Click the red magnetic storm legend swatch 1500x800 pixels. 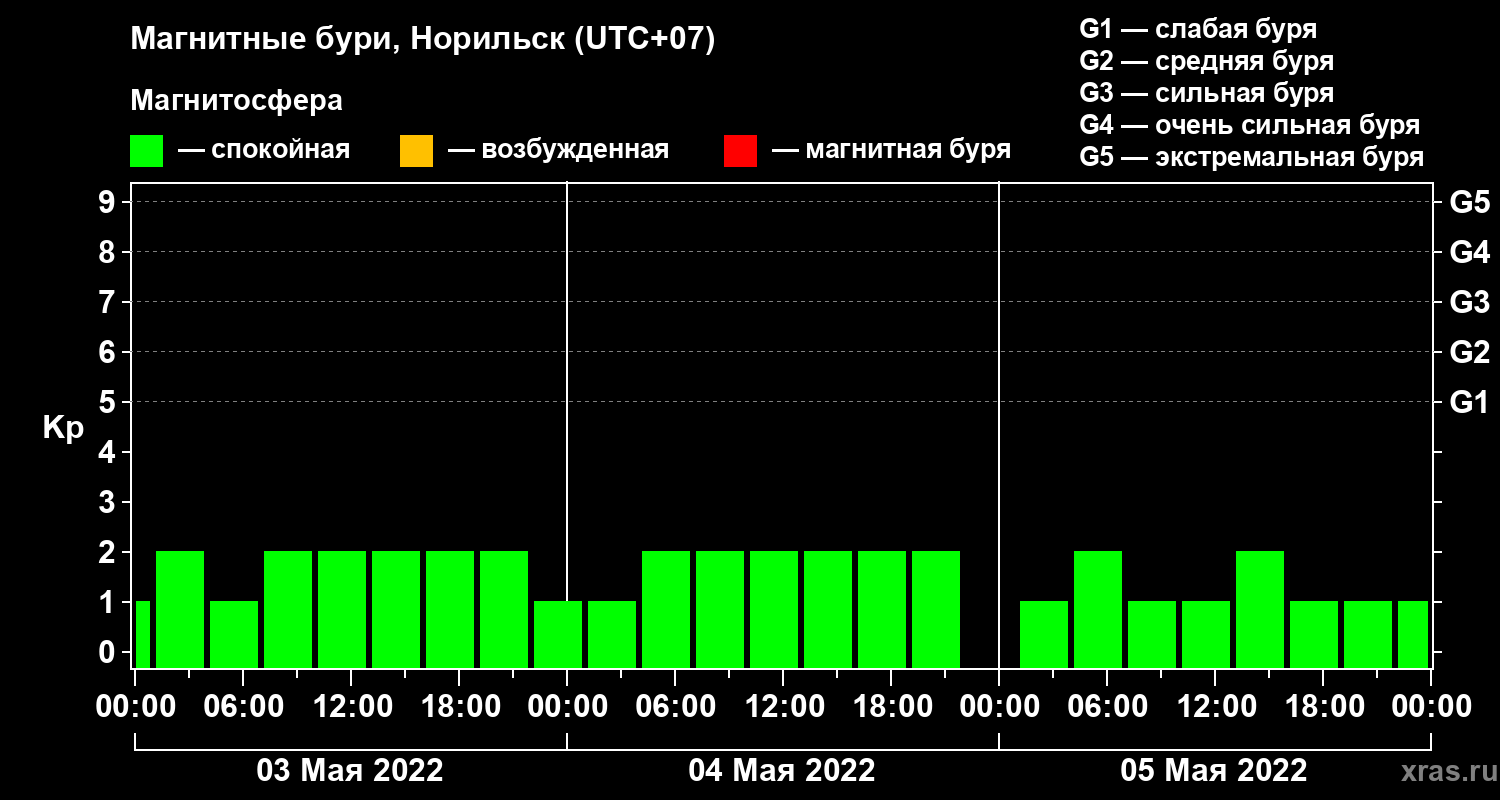tap(740, 150)
